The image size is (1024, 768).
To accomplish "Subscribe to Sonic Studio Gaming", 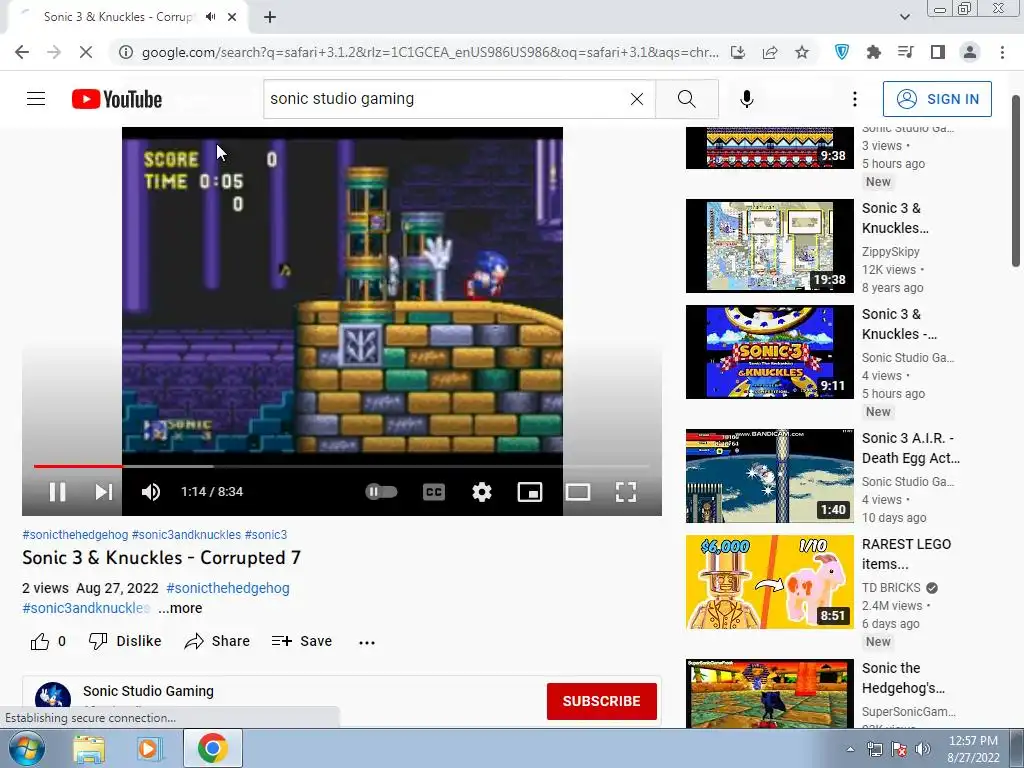I will [601, 701].
